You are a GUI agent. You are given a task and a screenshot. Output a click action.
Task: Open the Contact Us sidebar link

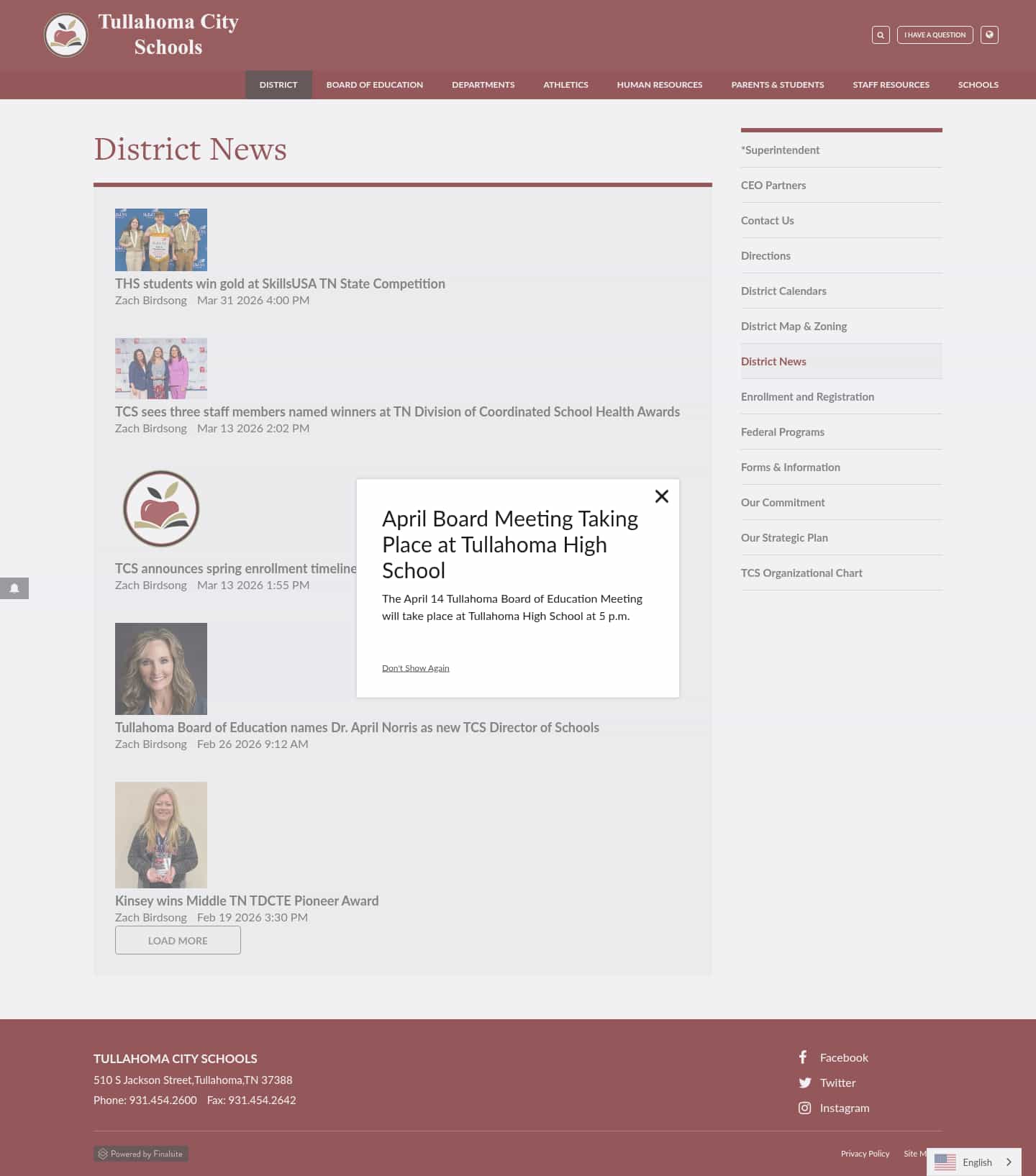click(x=842, y=220)
